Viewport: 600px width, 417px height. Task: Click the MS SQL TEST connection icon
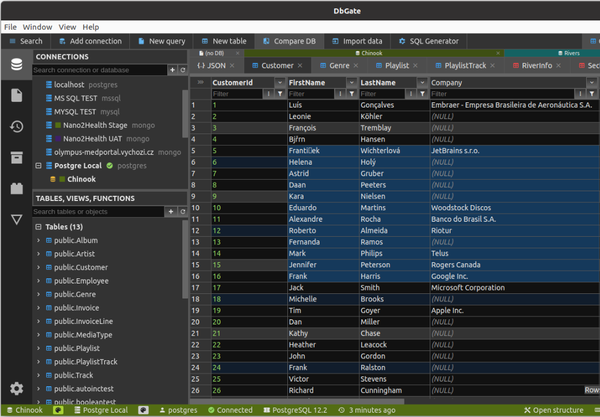(49, 98)
